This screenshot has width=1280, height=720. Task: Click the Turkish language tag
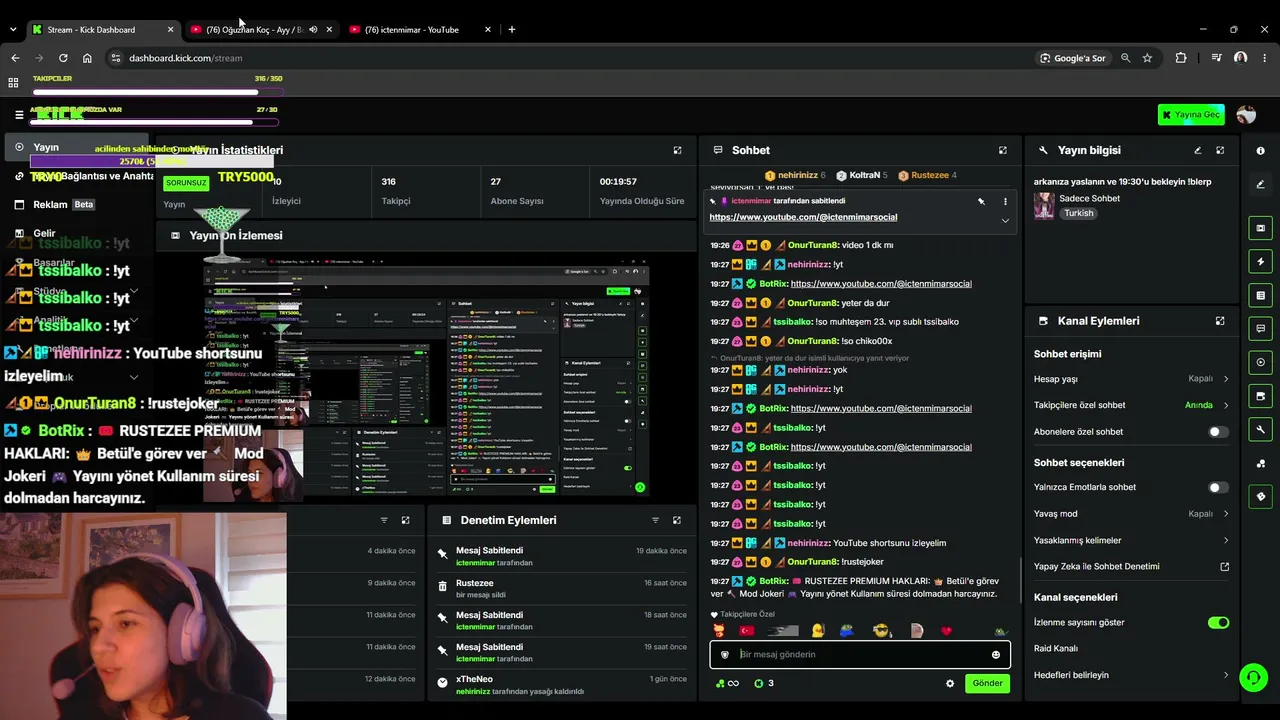tap(1078, 213)
